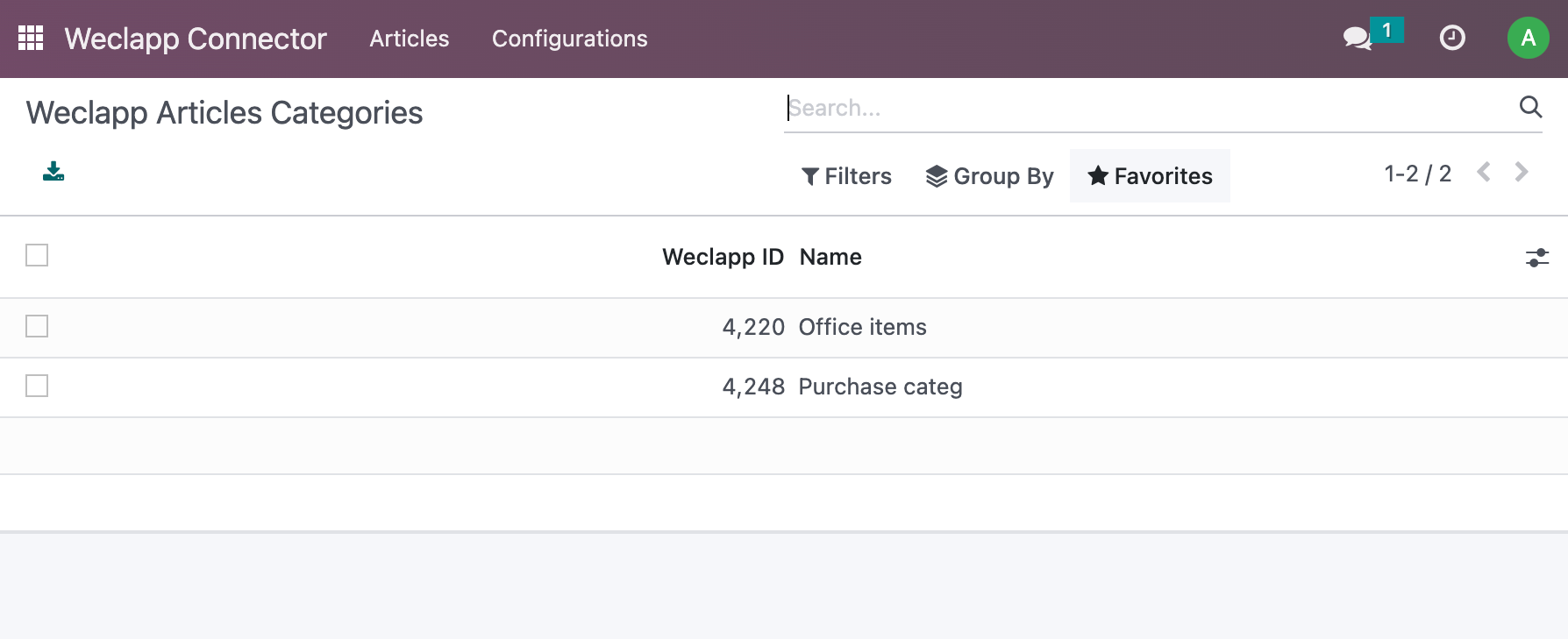Open the Office items record

click(x=862, y=327)
